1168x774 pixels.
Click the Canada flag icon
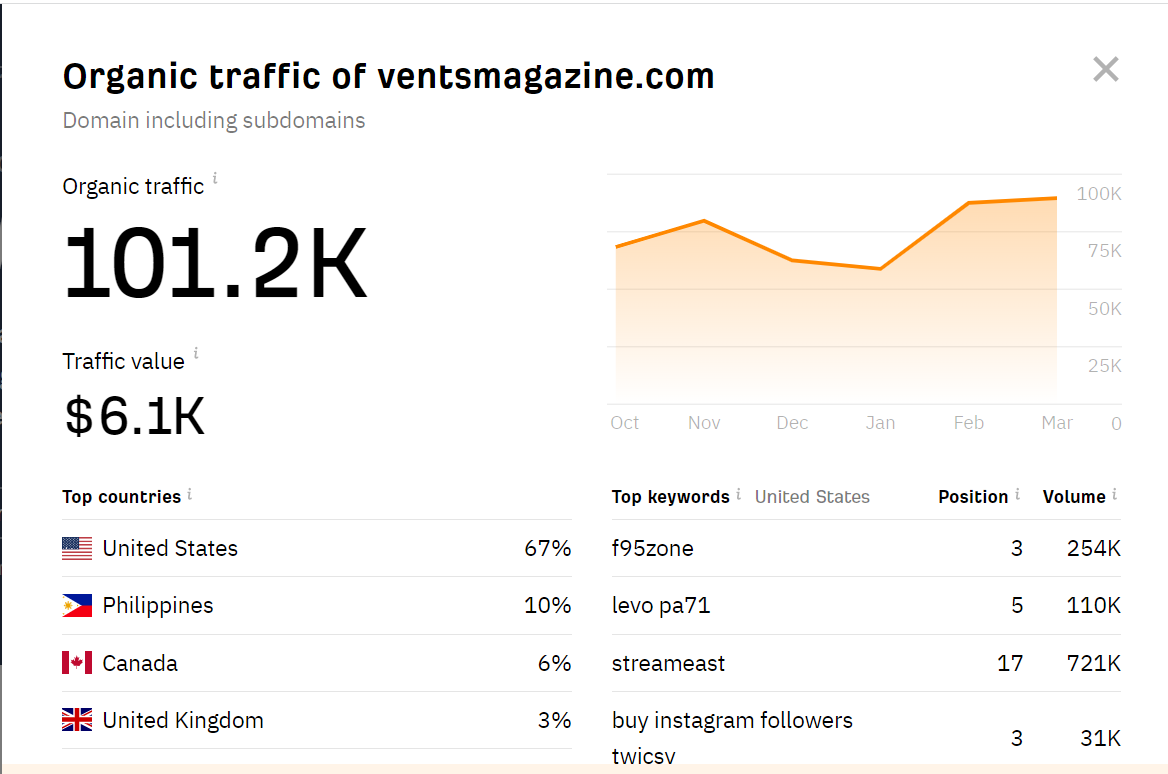coord(77,663)
